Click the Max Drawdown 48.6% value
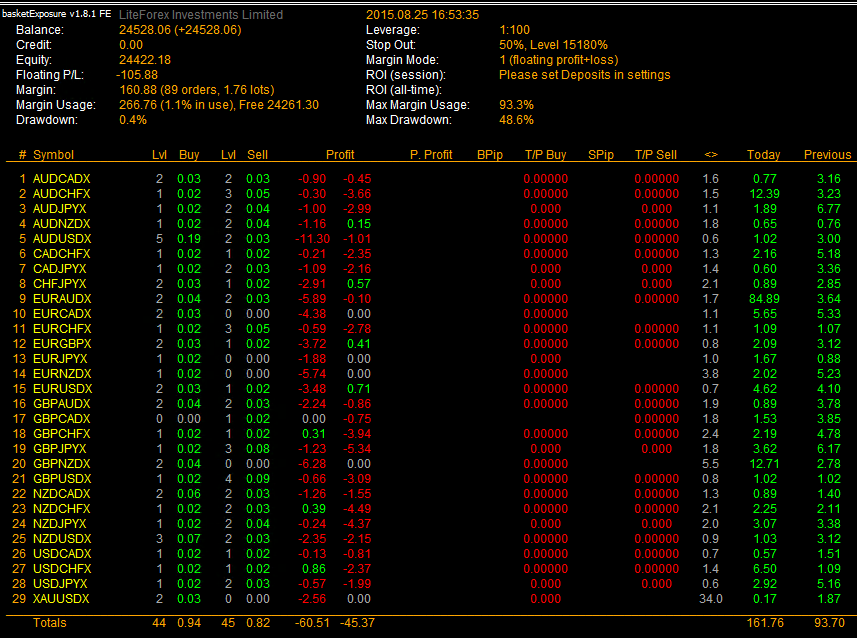This screenshot has width=857, height=638. pos(516,120)
